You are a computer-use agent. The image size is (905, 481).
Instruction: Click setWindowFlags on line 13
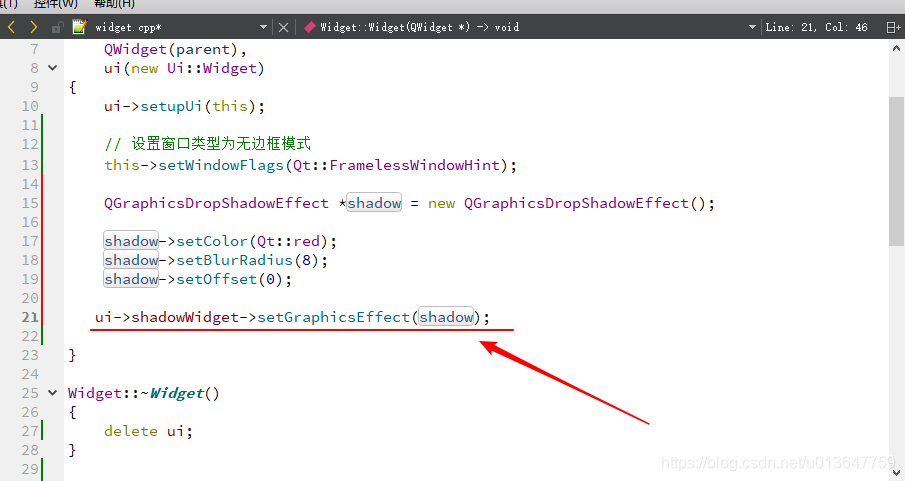click(221, 165)
